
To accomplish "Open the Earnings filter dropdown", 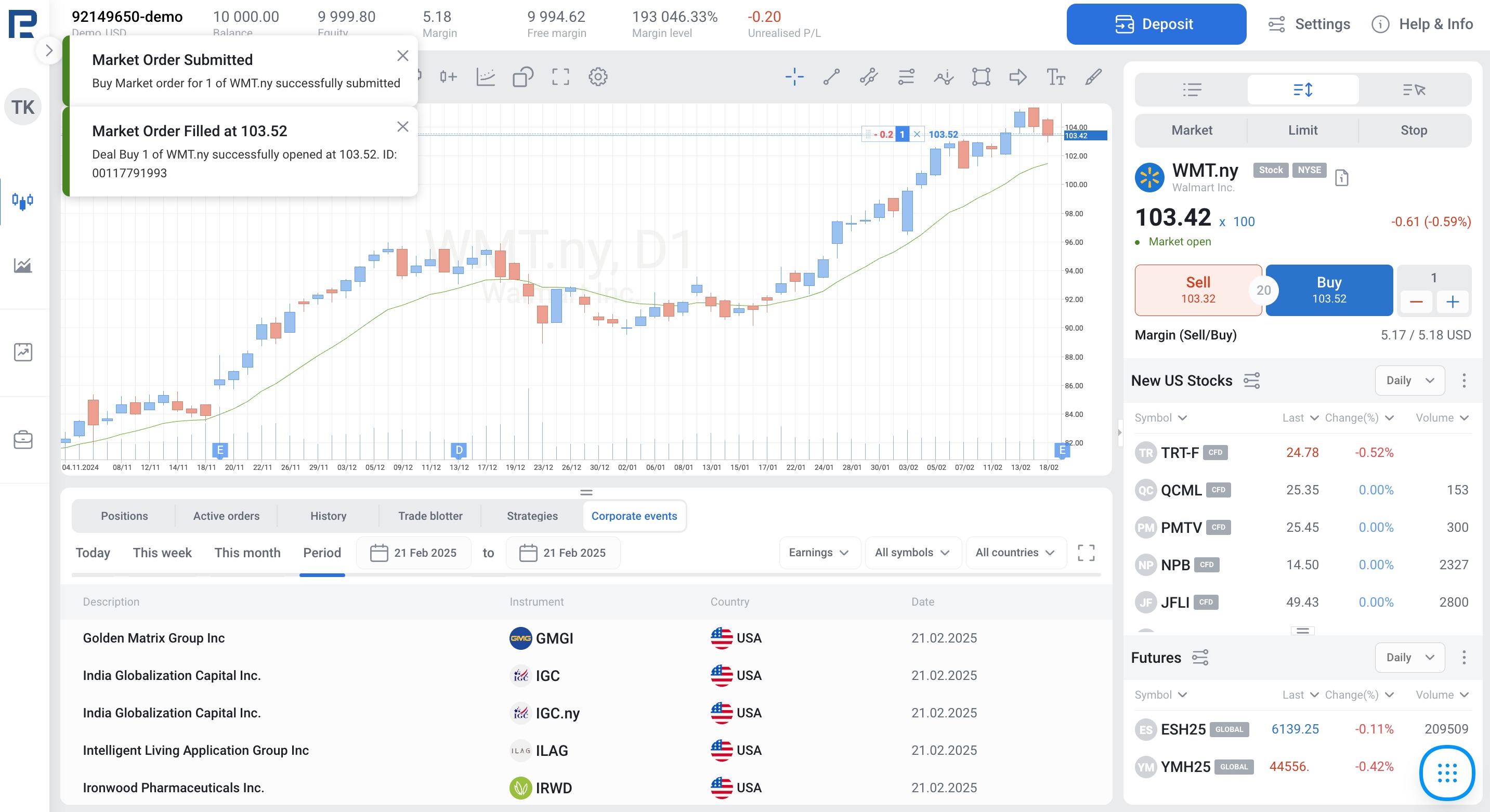I will point(818,552).
